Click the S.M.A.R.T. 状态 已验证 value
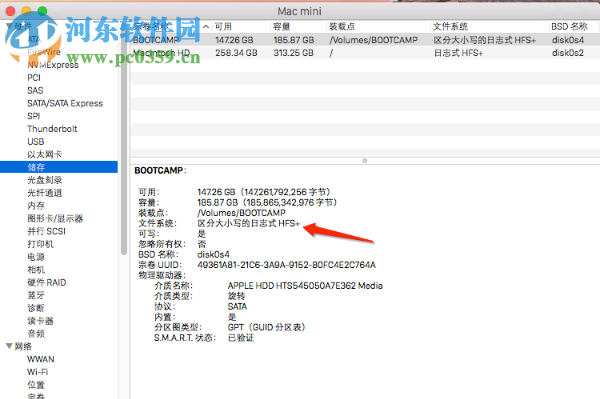600x399 pixels. (241, 337)
